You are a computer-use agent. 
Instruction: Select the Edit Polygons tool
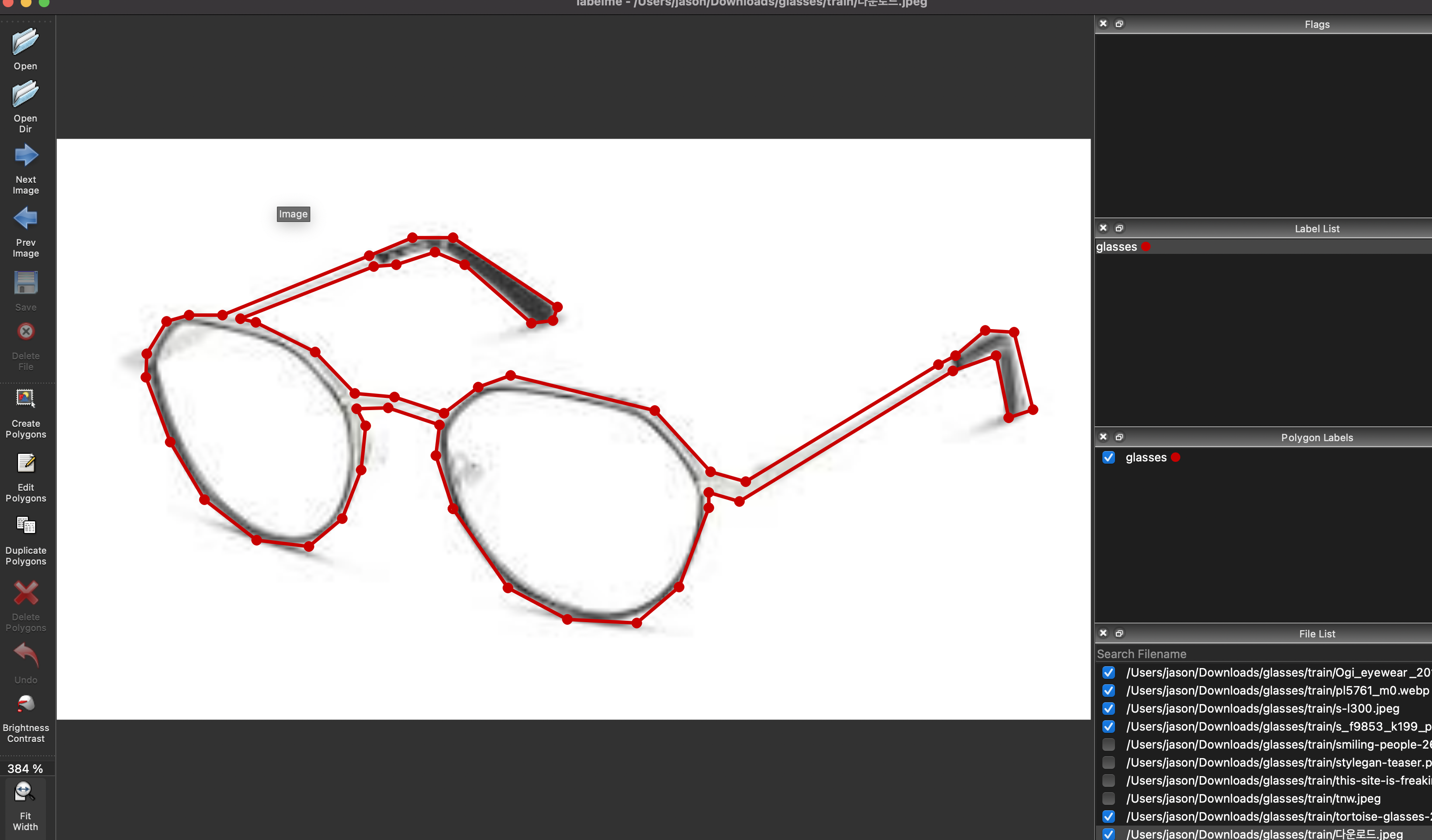pyautogui.click(x=26, y=464)
